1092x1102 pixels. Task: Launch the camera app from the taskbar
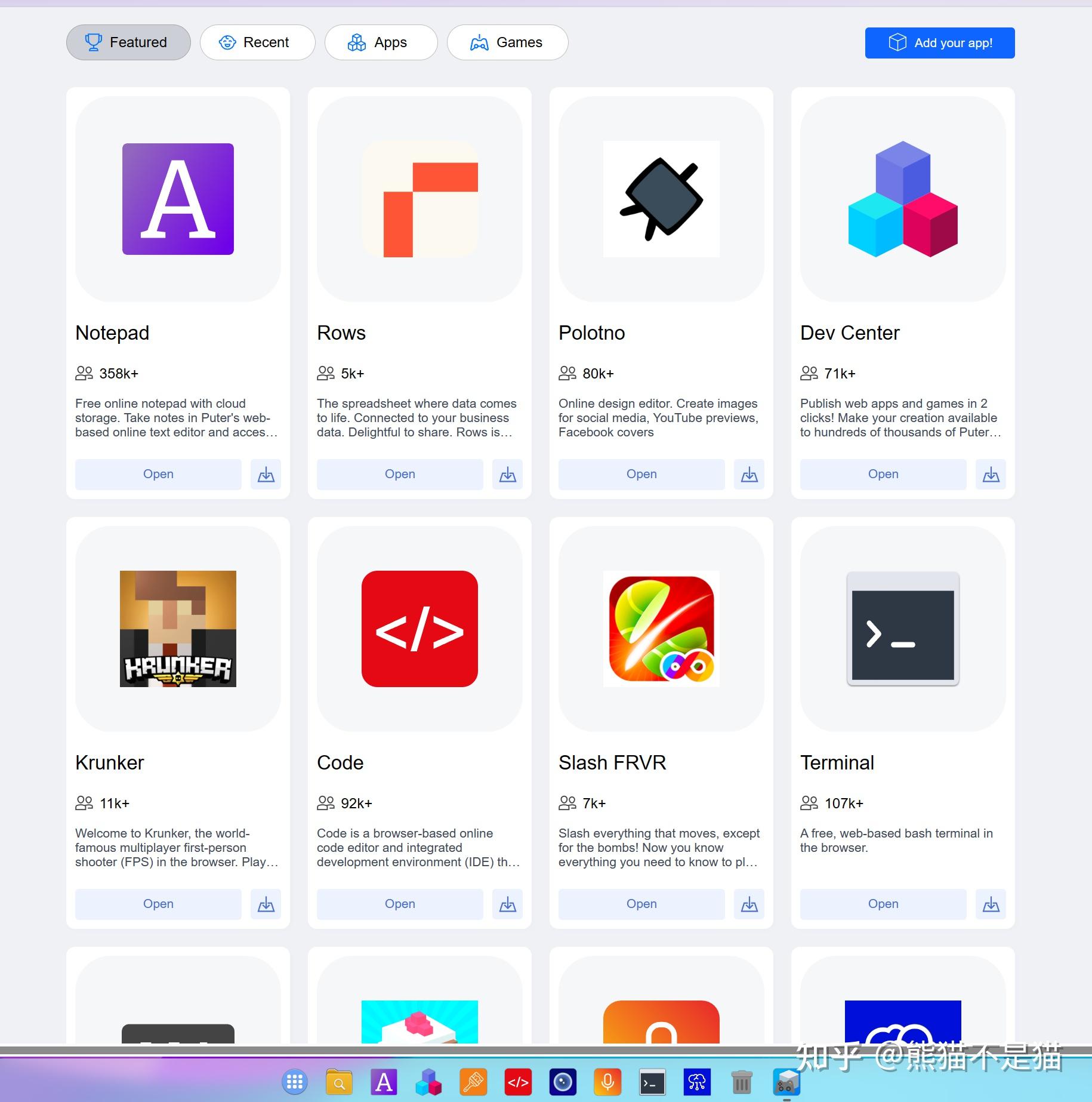click(563, 1082)
